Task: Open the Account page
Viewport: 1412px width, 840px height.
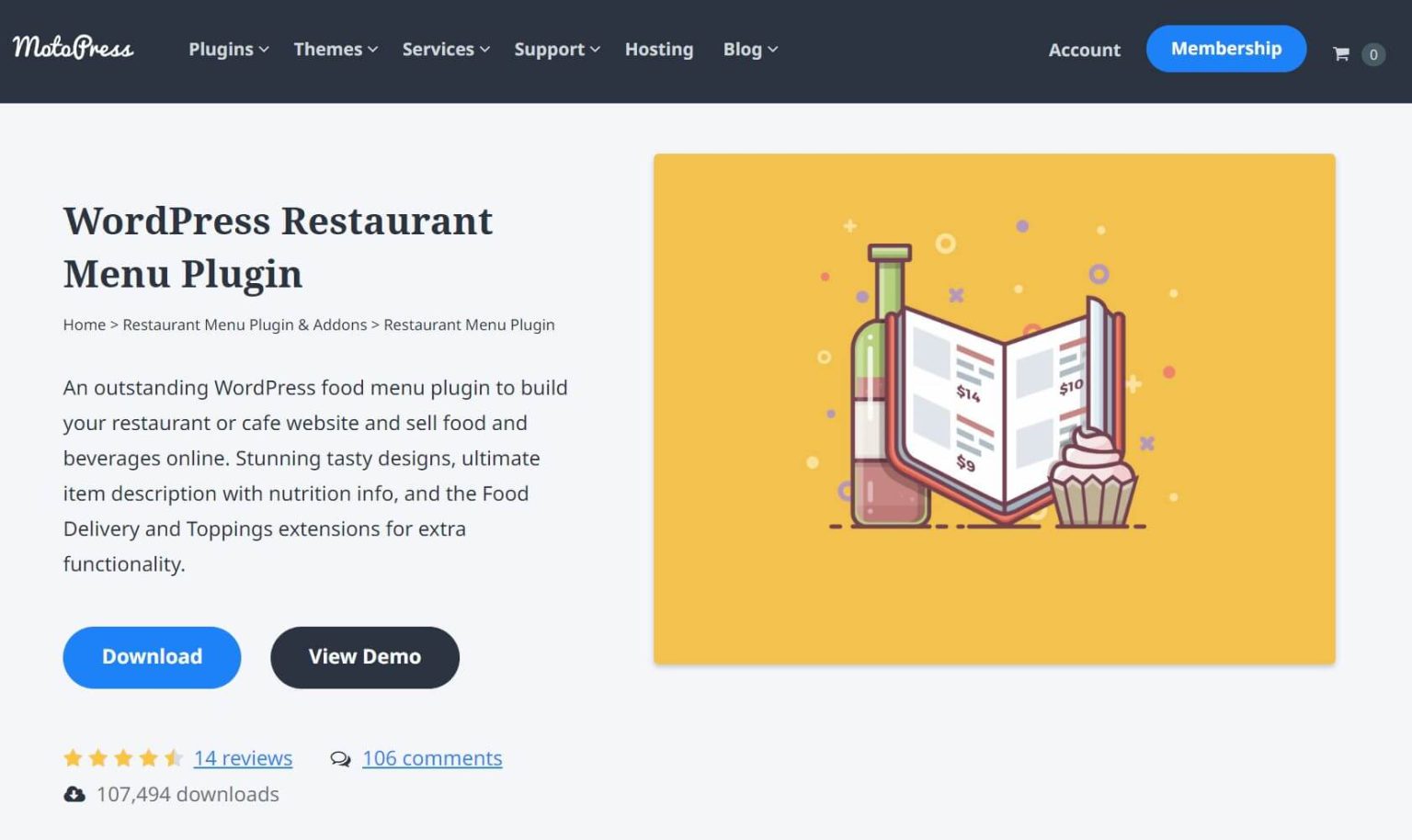Action: pyautogui.click(x=1085, y=51)
